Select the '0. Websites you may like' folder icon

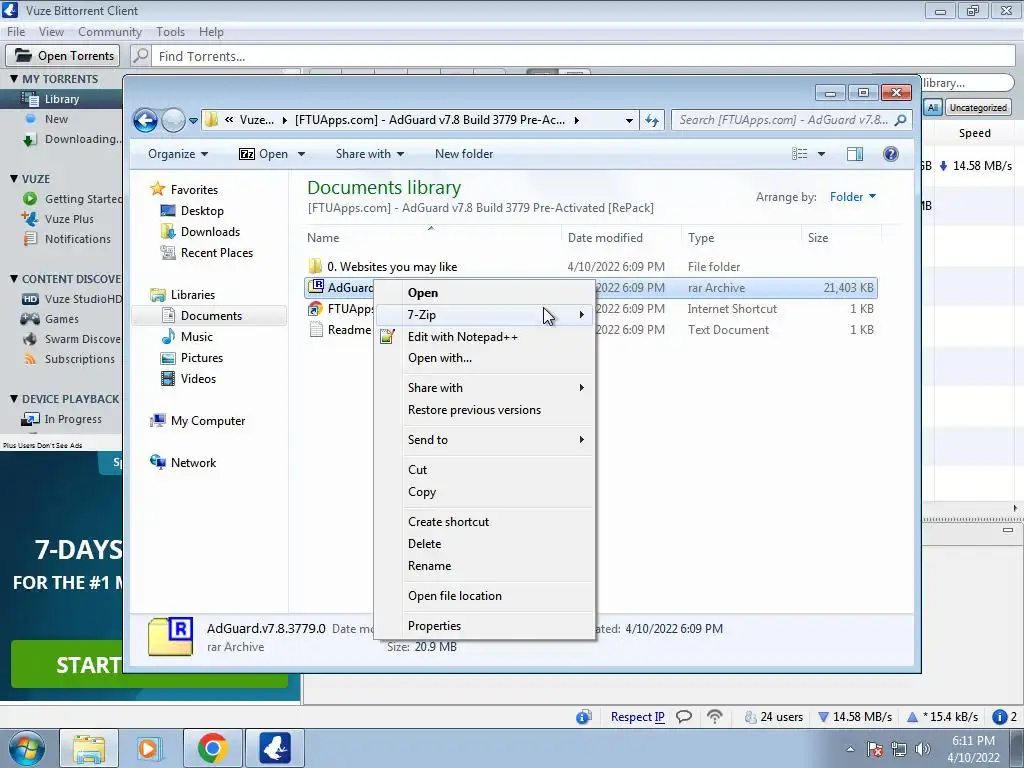[315, 266]
